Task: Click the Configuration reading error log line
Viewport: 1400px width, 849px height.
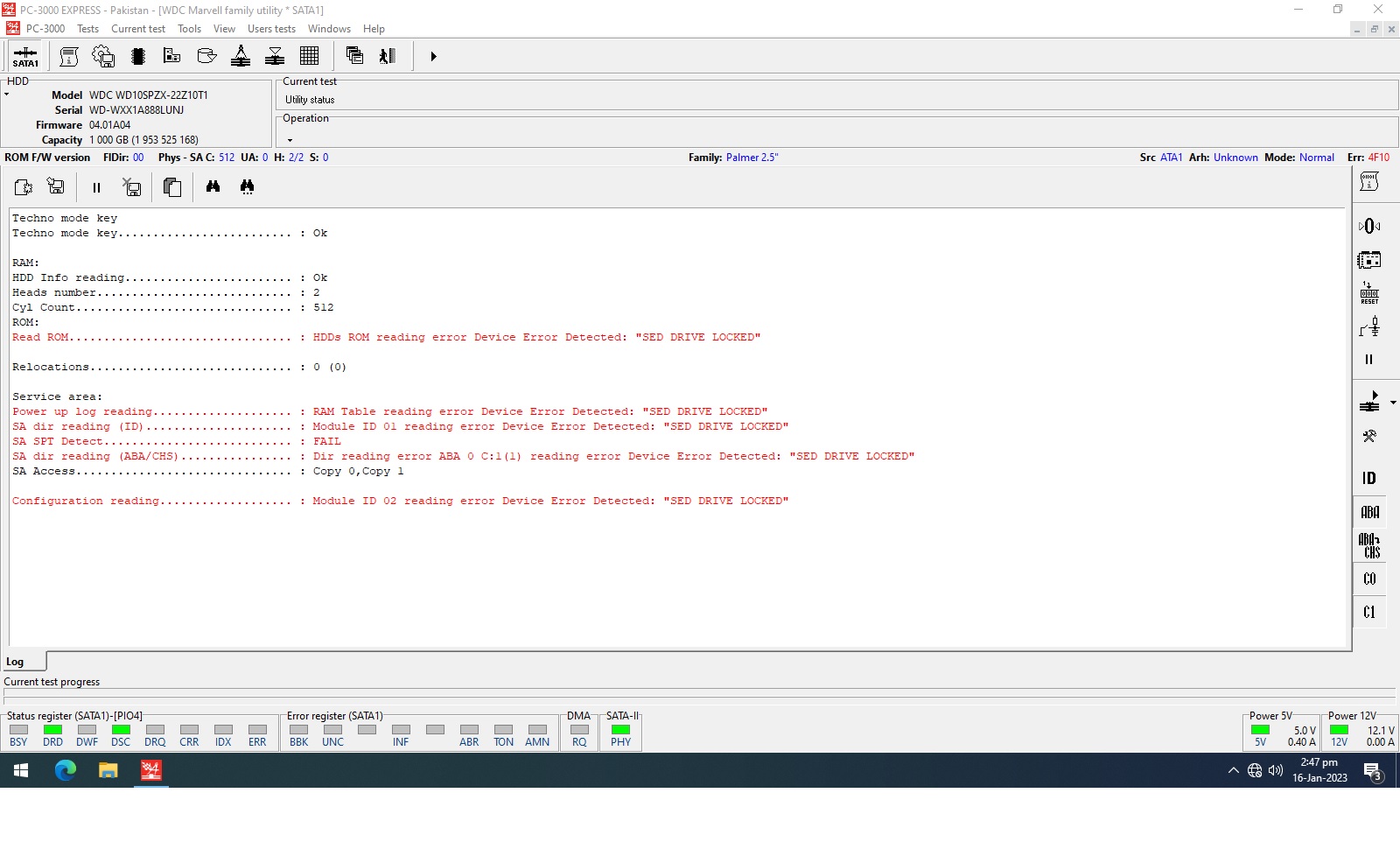Action: 400,502
